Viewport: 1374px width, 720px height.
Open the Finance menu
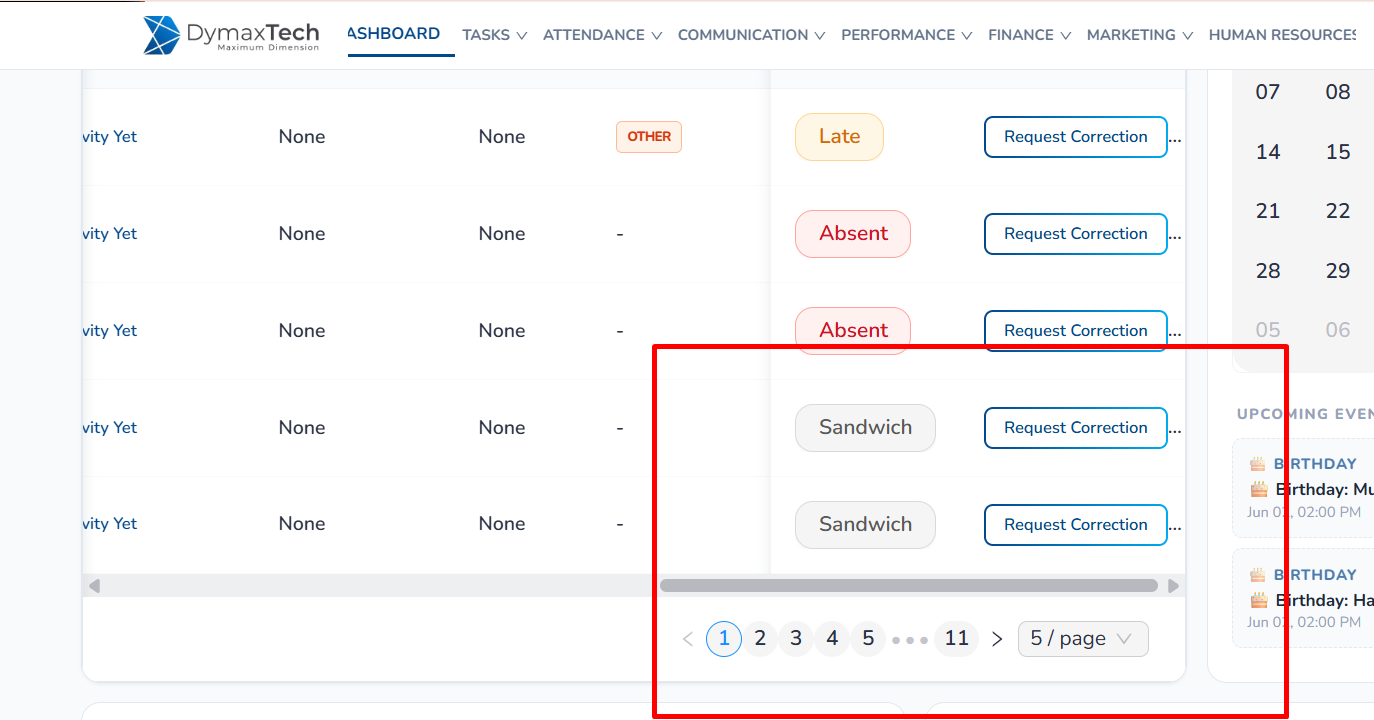click(1029, 35)
